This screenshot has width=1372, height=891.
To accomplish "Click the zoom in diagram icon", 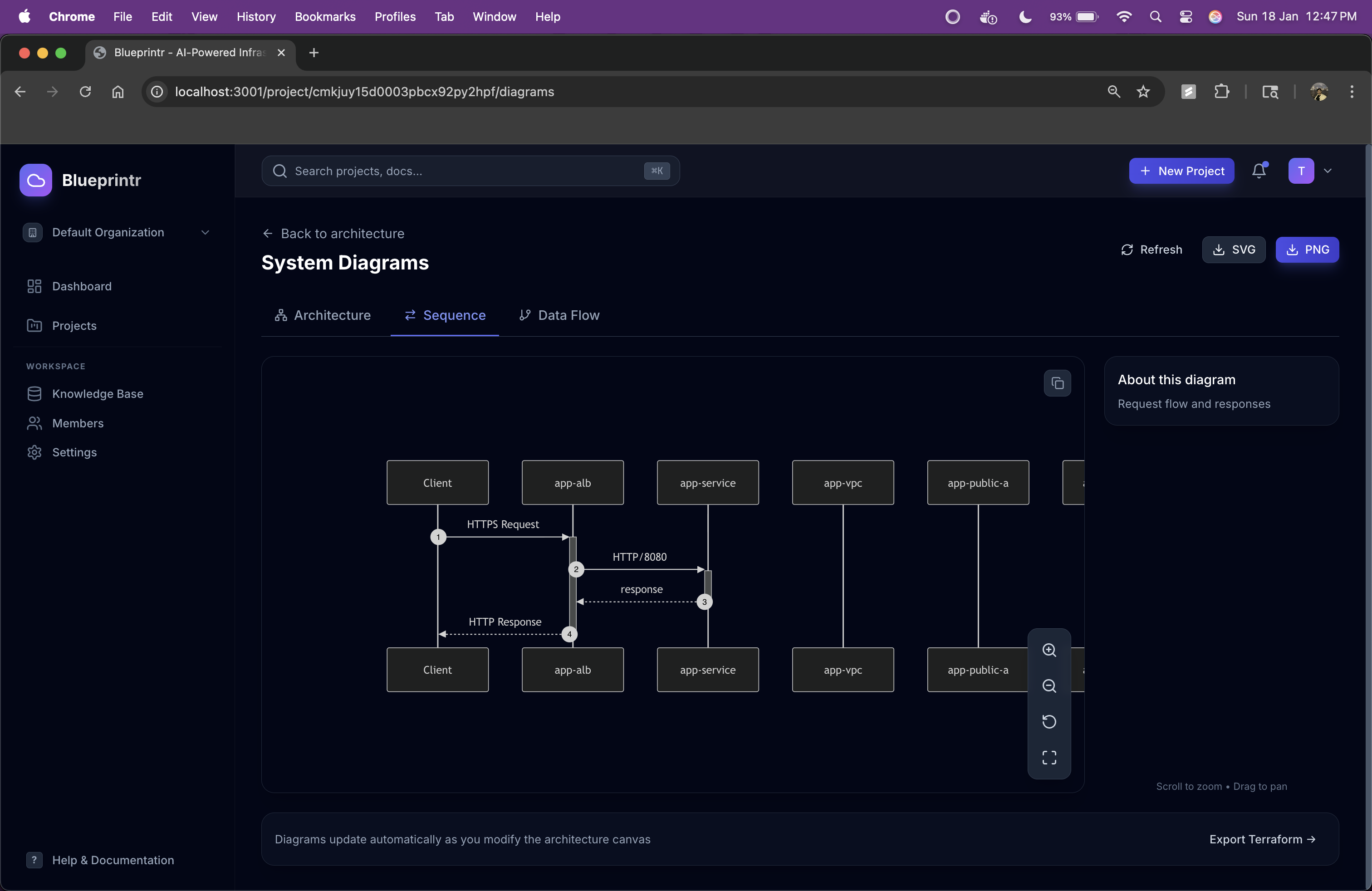I will coord(1049,650).
